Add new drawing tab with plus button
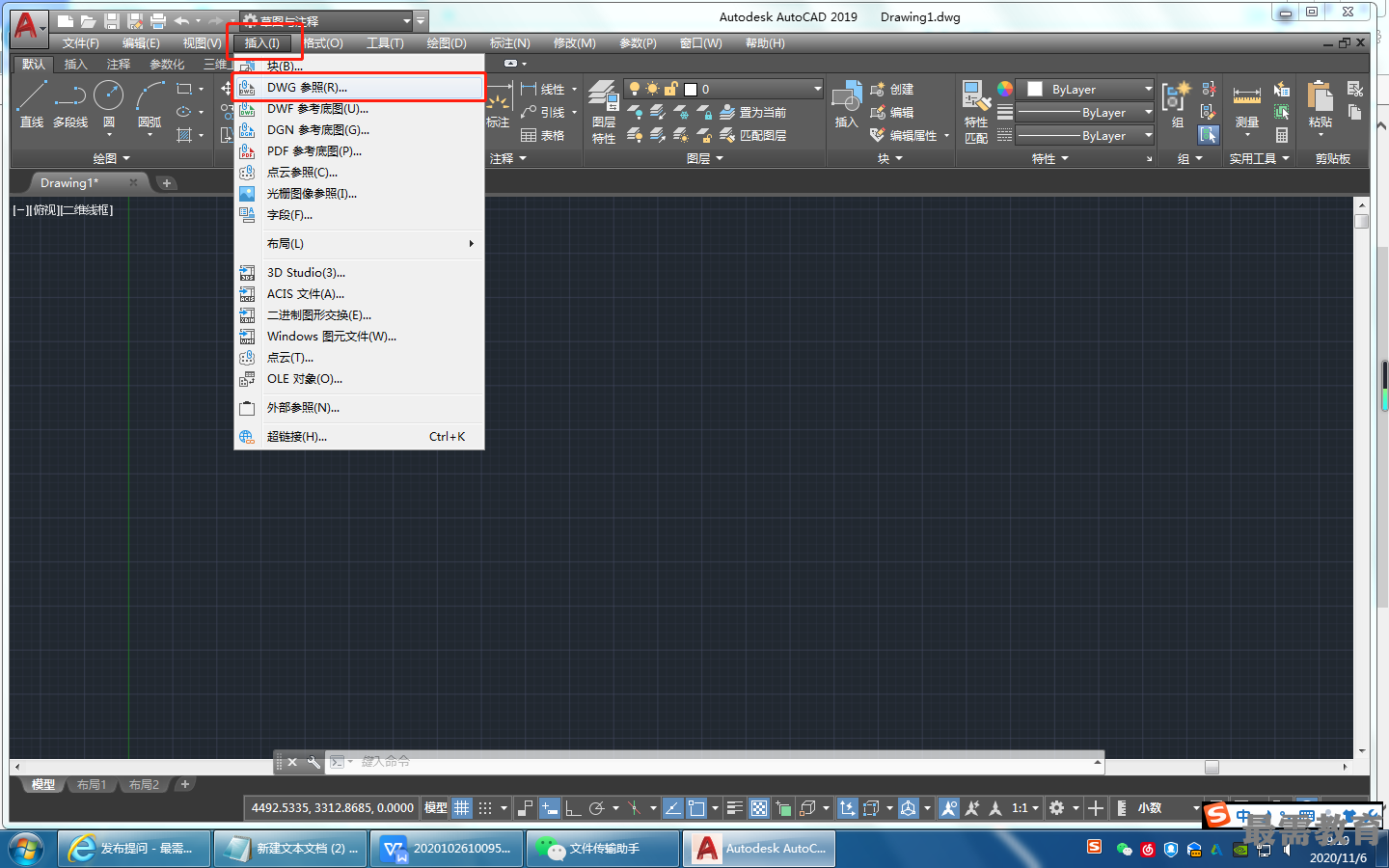The width and height of the screenshot is (1389, 868). [x=167, y=183]
